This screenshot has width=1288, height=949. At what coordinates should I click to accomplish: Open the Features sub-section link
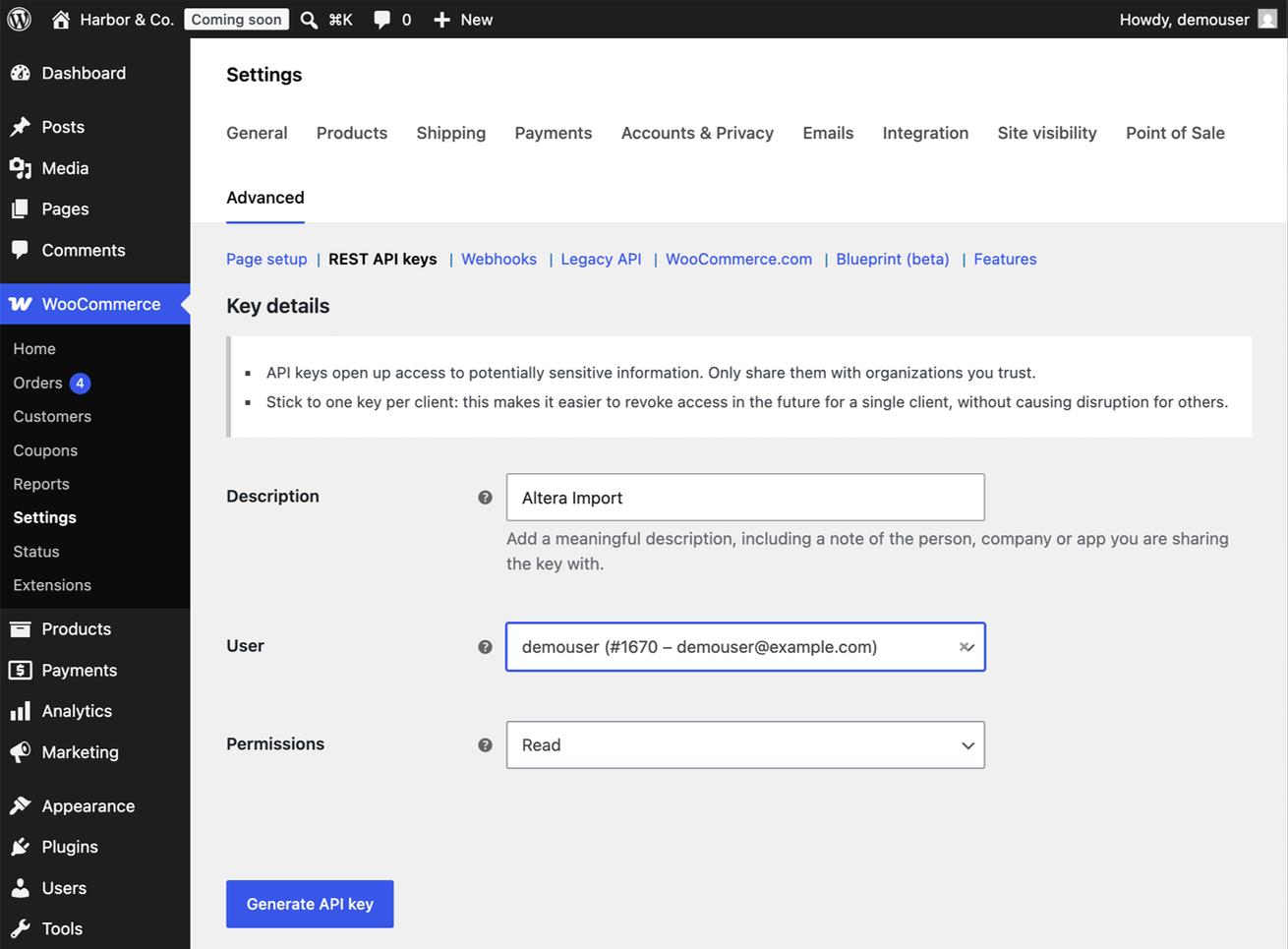1005,259
